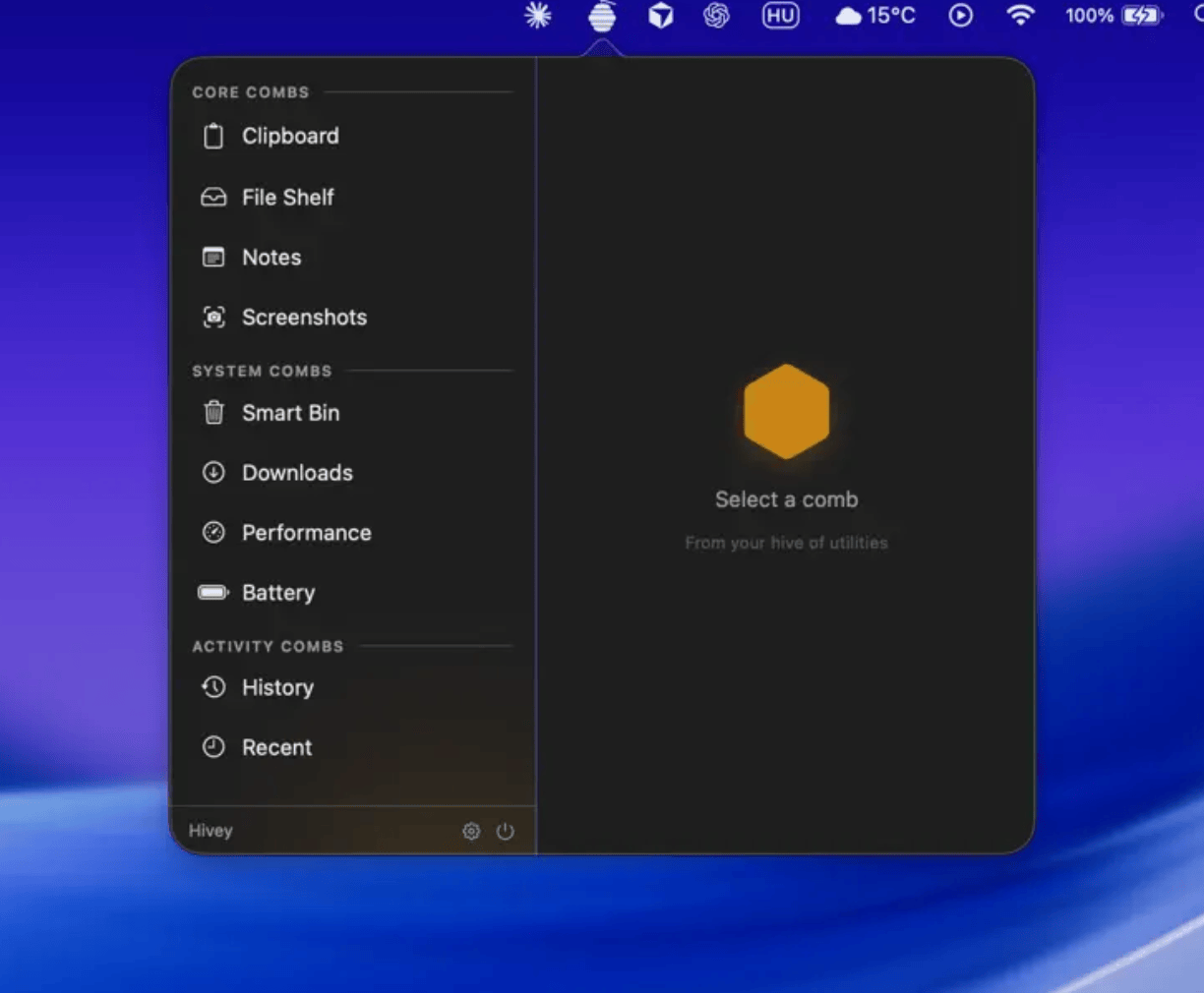Image resolution: width=1204 pixels, height=993 pixels.
Task: Open the ChatGPT menu bar icon
Action: click(716, 15)
